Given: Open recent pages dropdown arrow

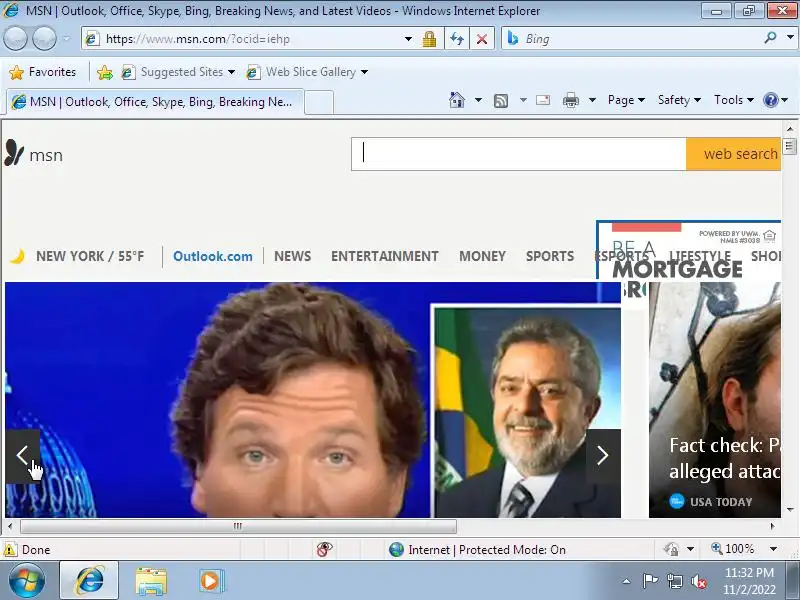Looking at the screenshot, I should (67, 39).
